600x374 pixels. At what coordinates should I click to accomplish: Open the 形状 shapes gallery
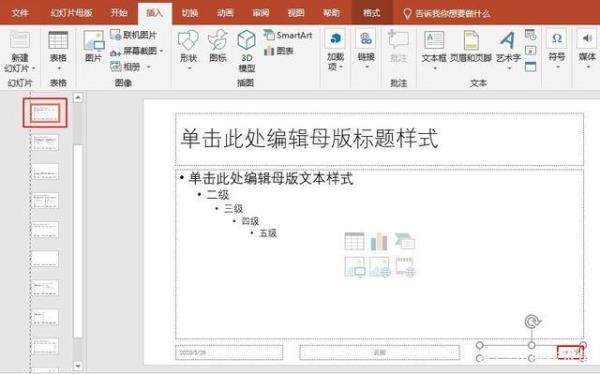click(188, 51)
